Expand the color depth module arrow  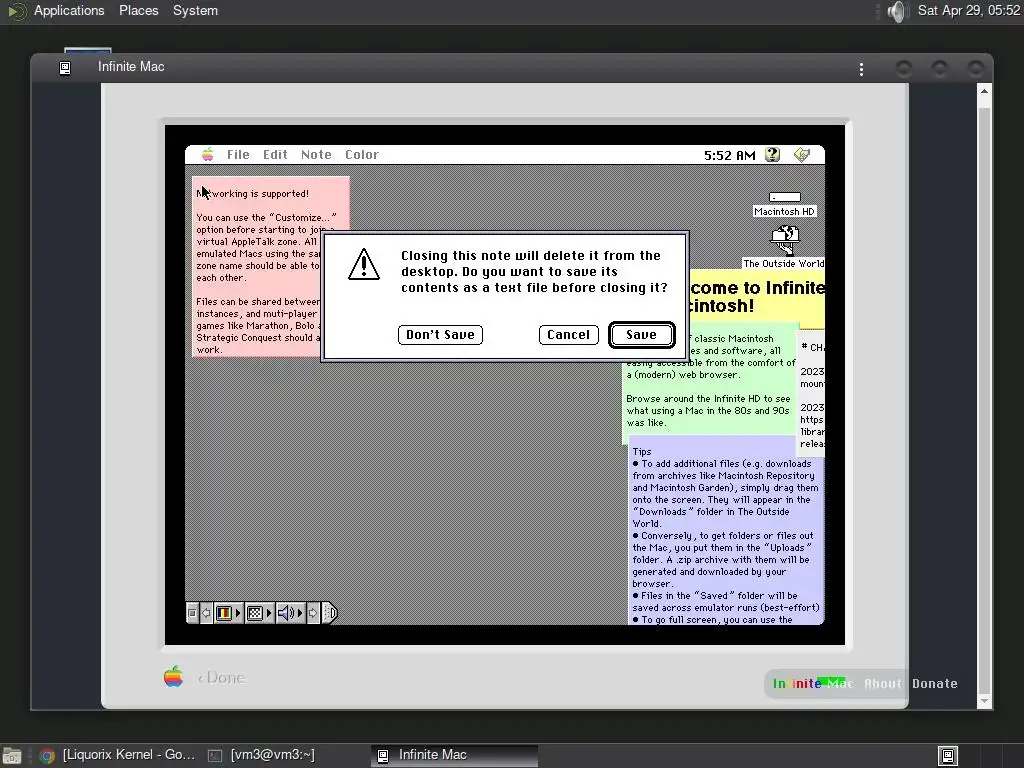pyautogui.click(x=238, y=613)
